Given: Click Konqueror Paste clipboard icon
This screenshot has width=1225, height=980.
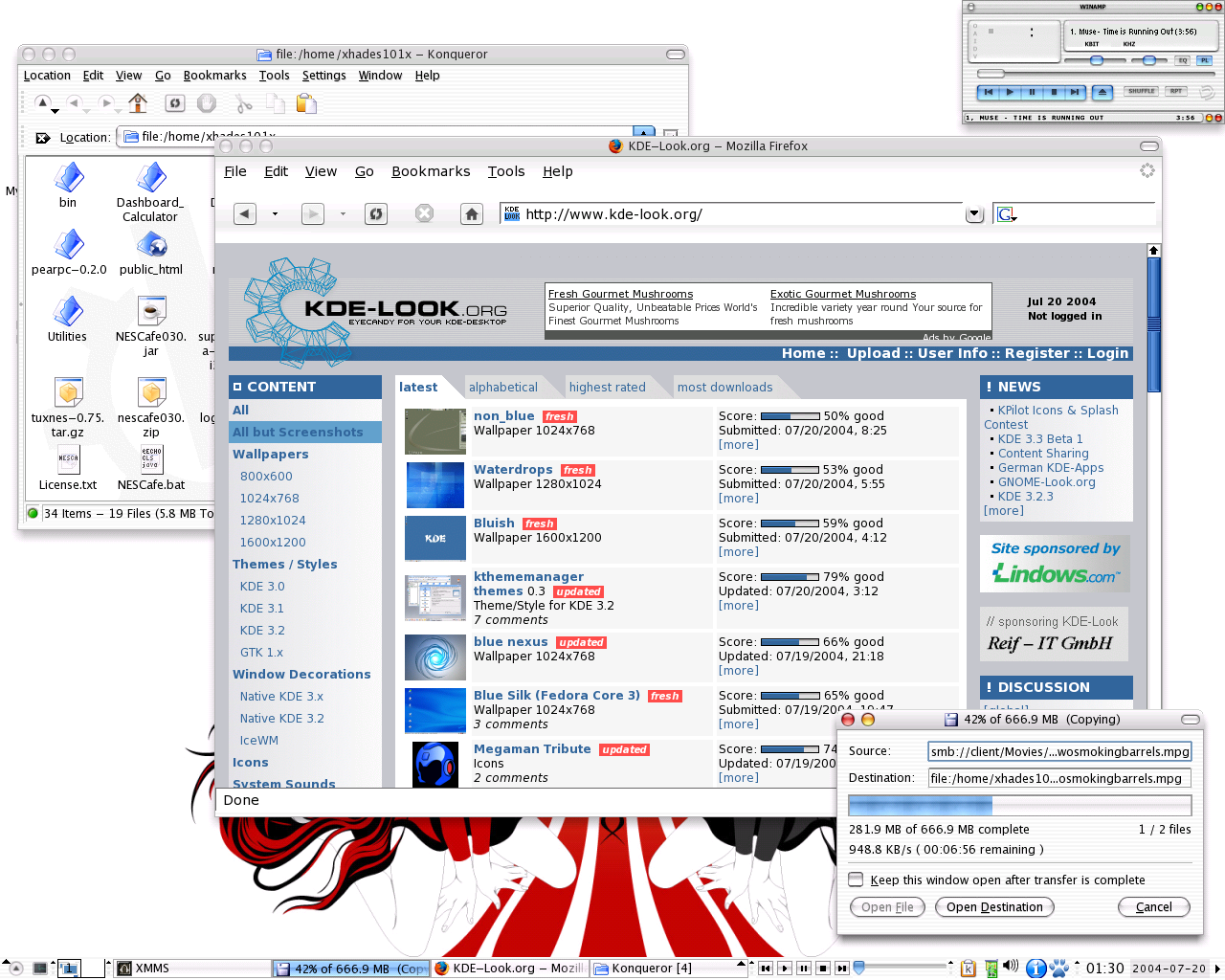Looking at the screenshot, I should [x=306, y=103].
